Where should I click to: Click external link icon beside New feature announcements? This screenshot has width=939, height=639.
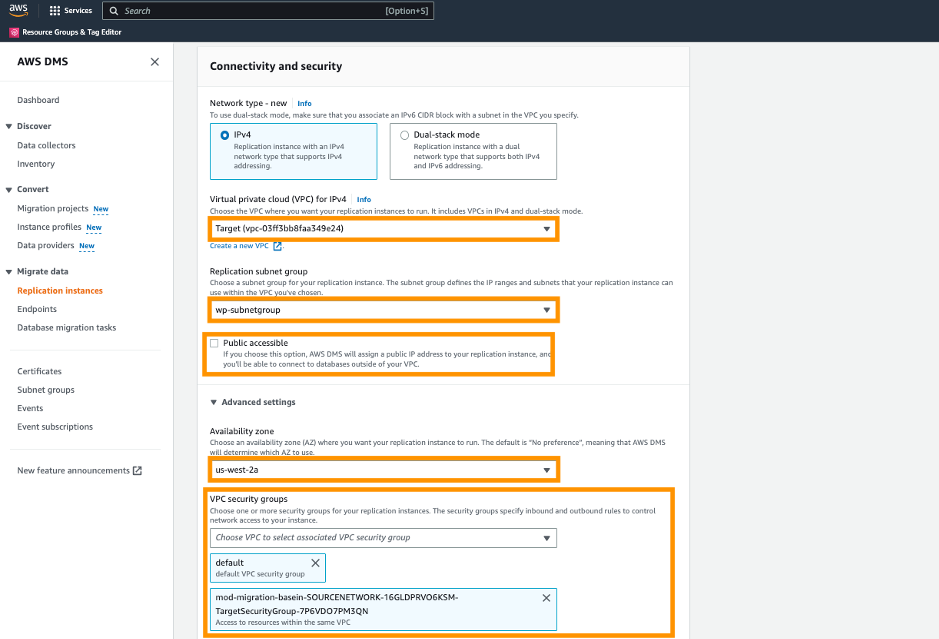click(x=137, y=471)
